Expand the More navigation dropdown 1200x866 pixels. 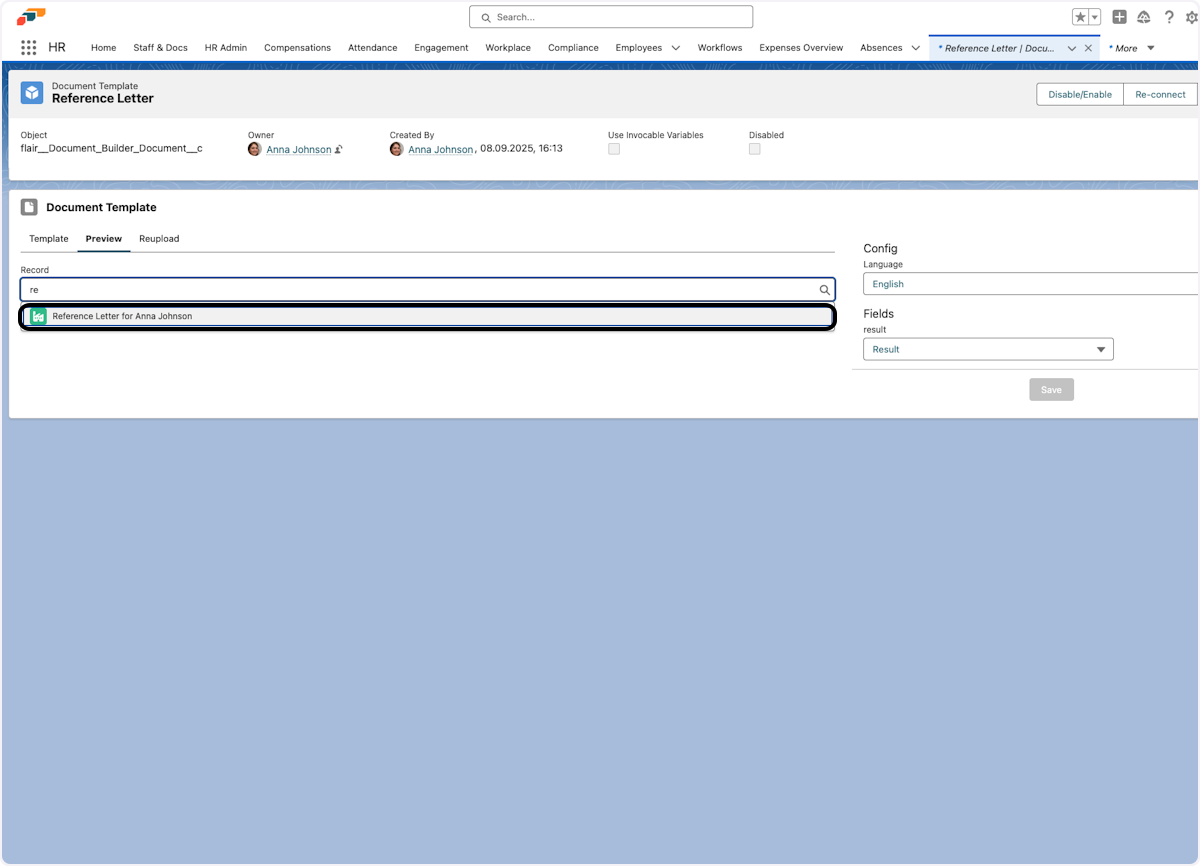[x=1150, y=48]
